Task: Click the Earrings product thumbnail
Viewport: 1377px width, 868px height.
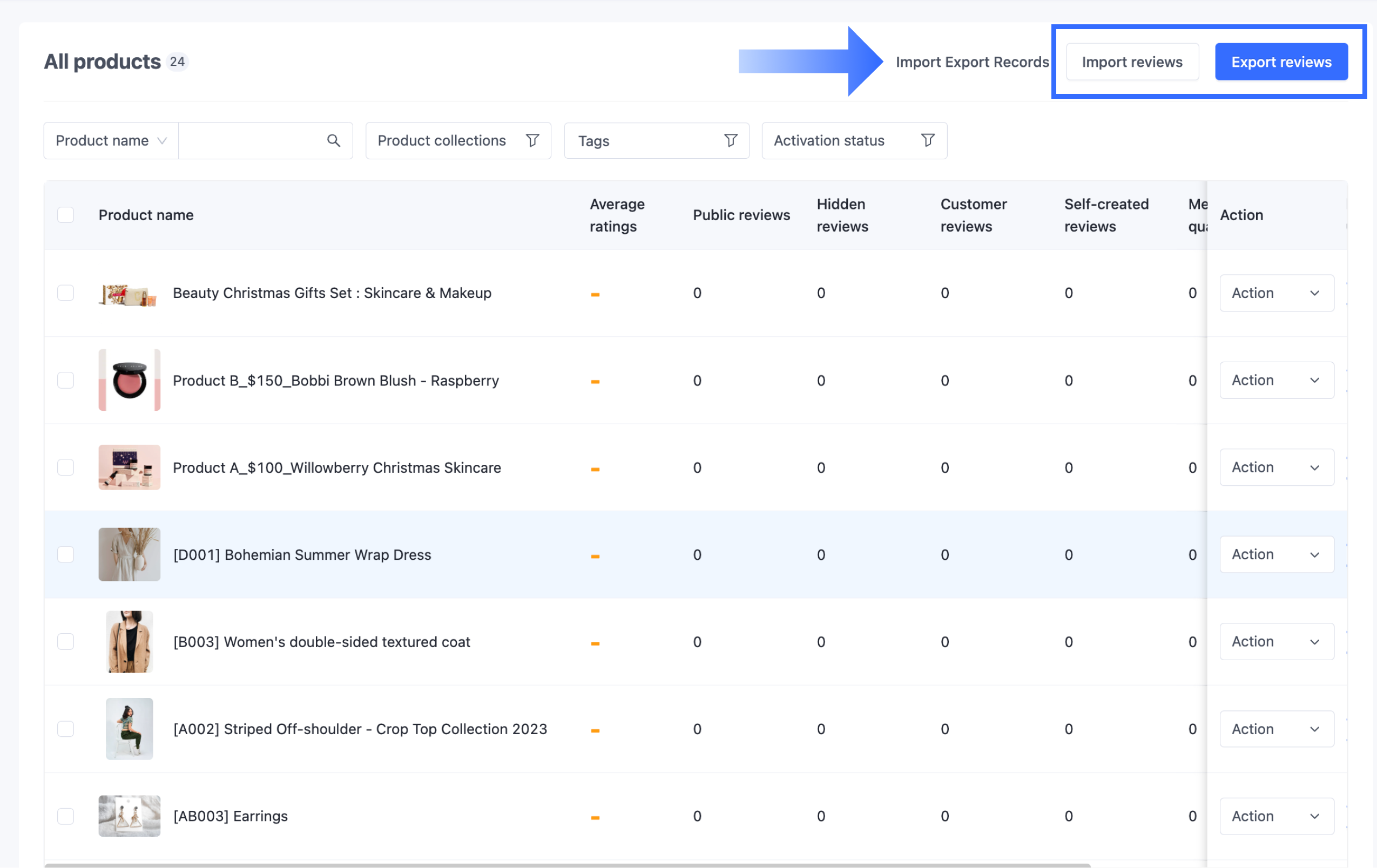Action: (129, 816)
